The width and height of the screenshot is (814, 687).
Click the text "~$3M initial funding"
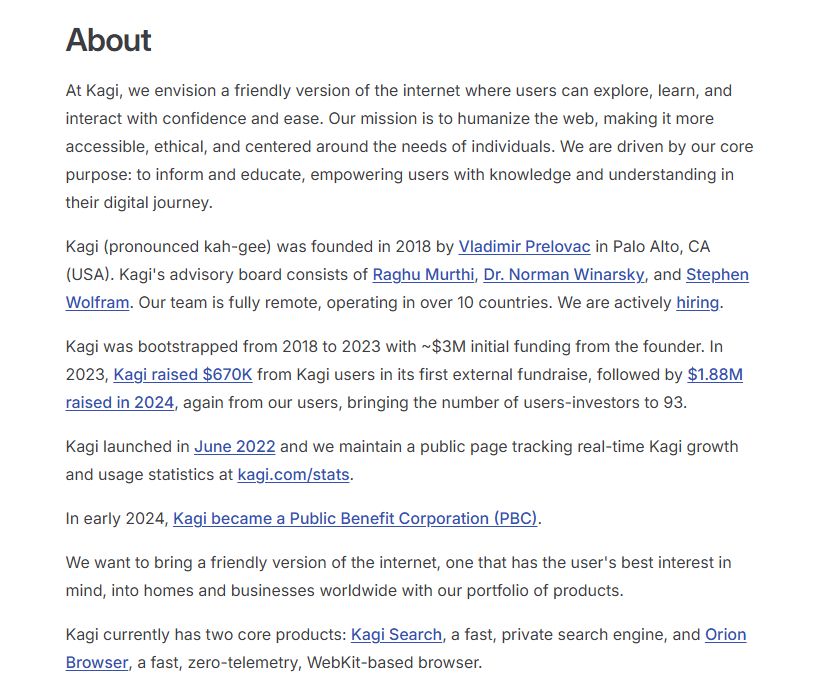coord(497,346)
